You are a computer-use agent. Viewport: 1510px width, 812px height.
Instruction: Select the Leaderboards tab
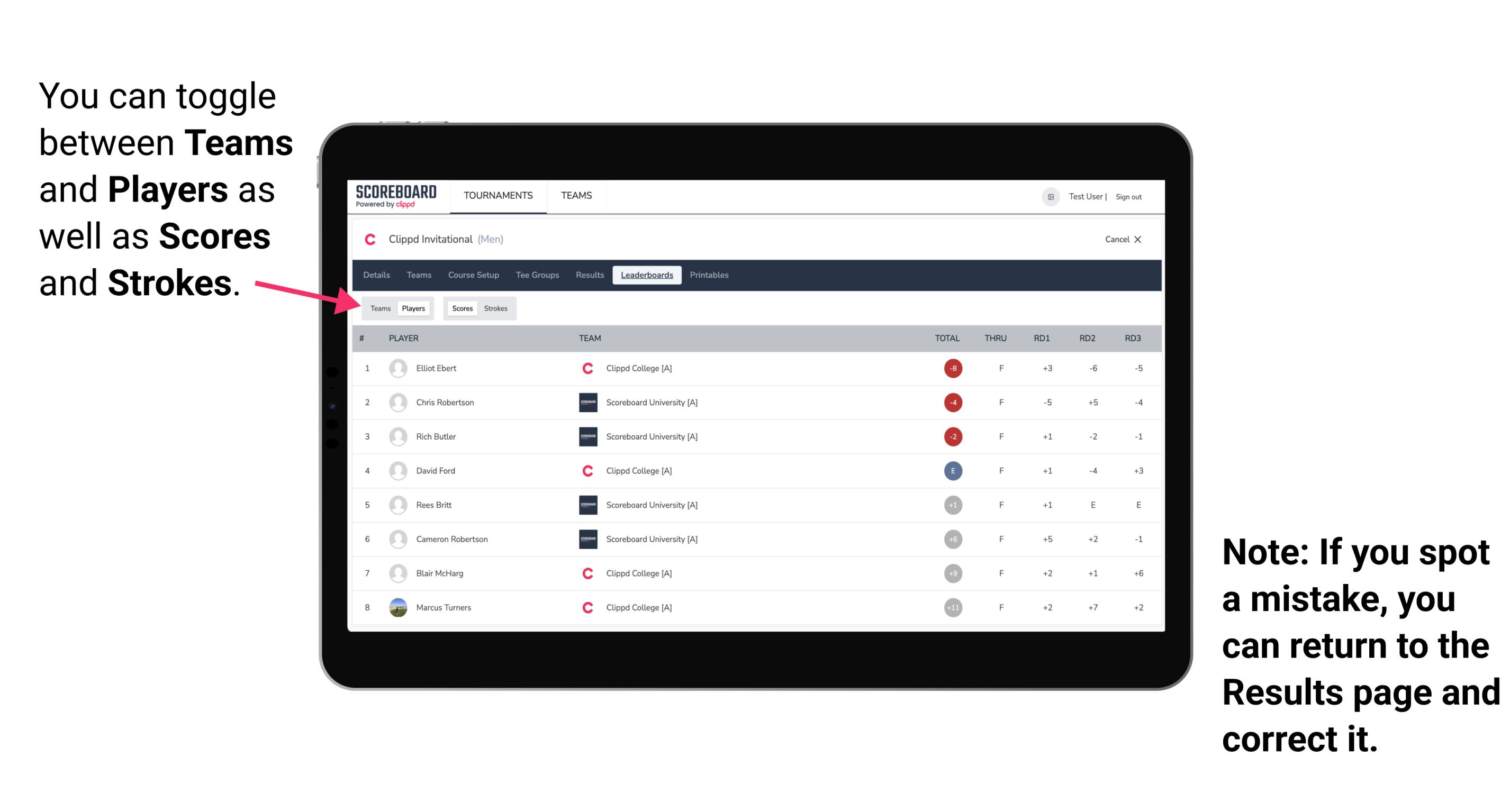pyautogui.click(x=646, y=275)
